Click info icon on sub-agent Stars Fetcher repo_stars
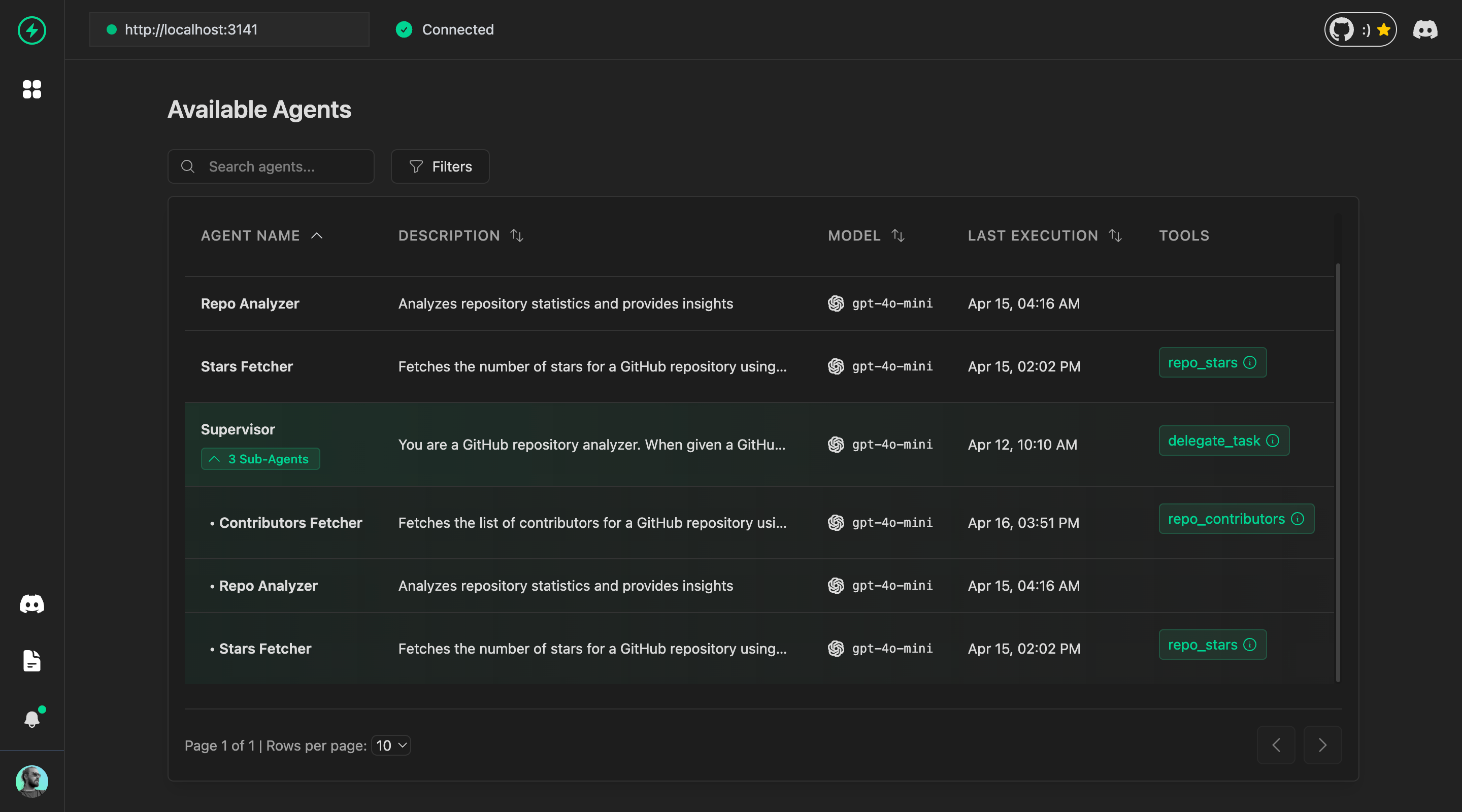 tap(1250, 645)
